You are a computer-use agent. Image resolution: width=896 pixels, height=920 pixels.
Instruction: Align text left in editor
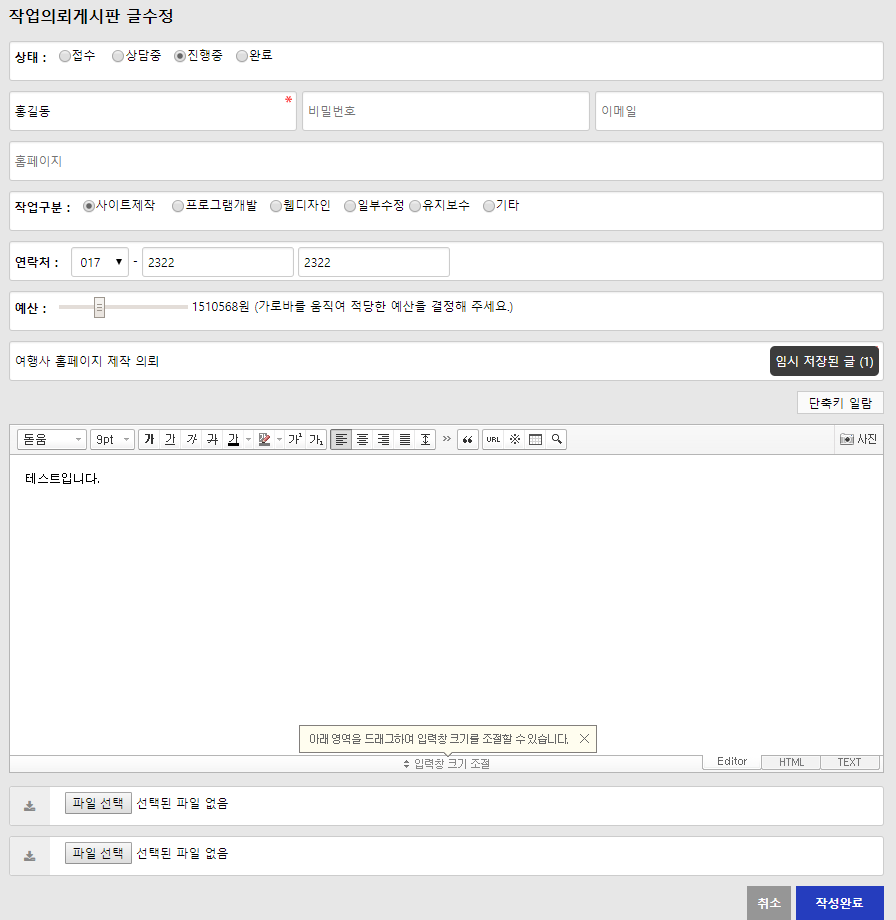(341, 439)
